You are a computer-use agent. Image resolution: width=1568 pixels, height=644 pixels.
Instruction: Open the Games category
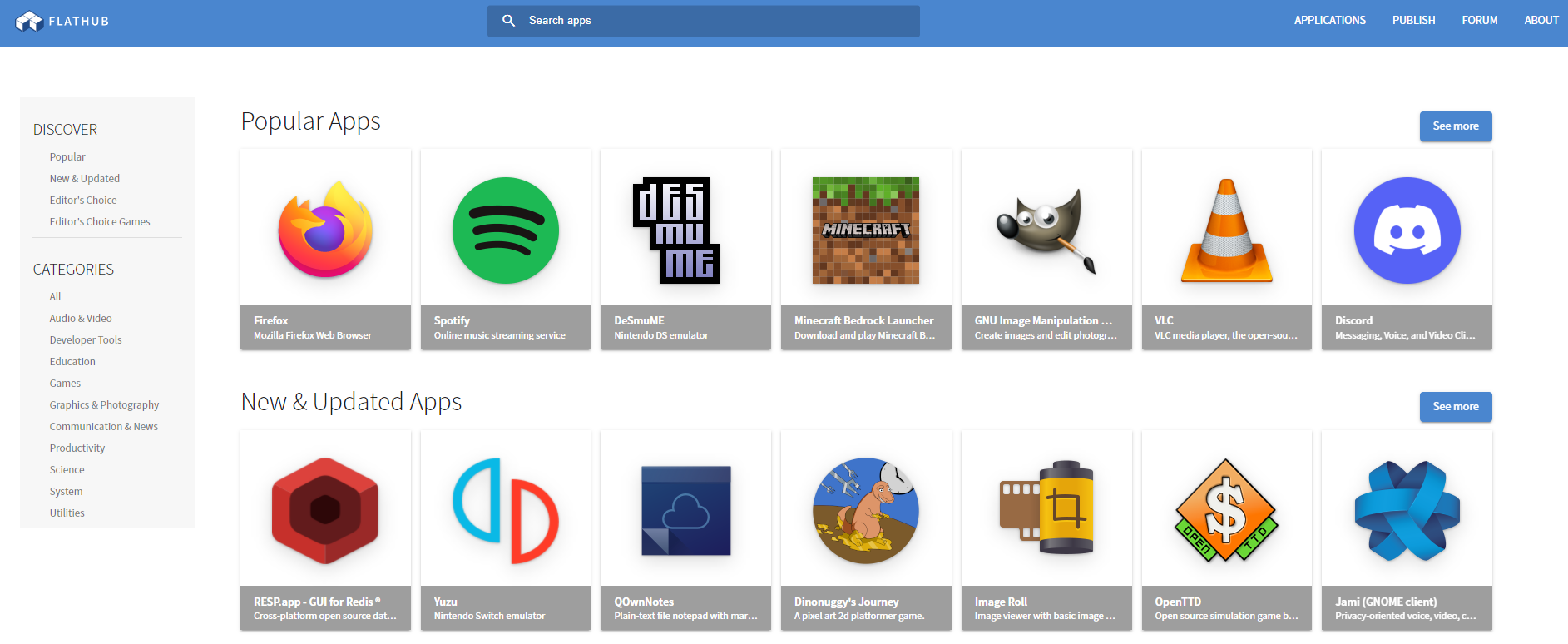65,383
